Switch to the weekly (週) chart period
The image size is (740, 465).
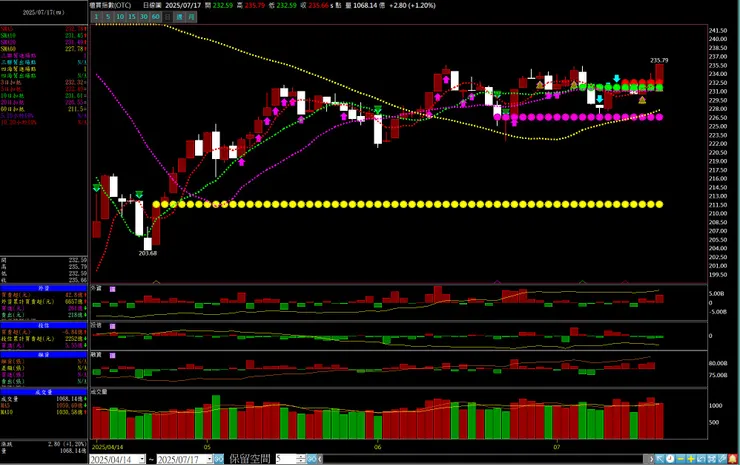coord(179,17)
